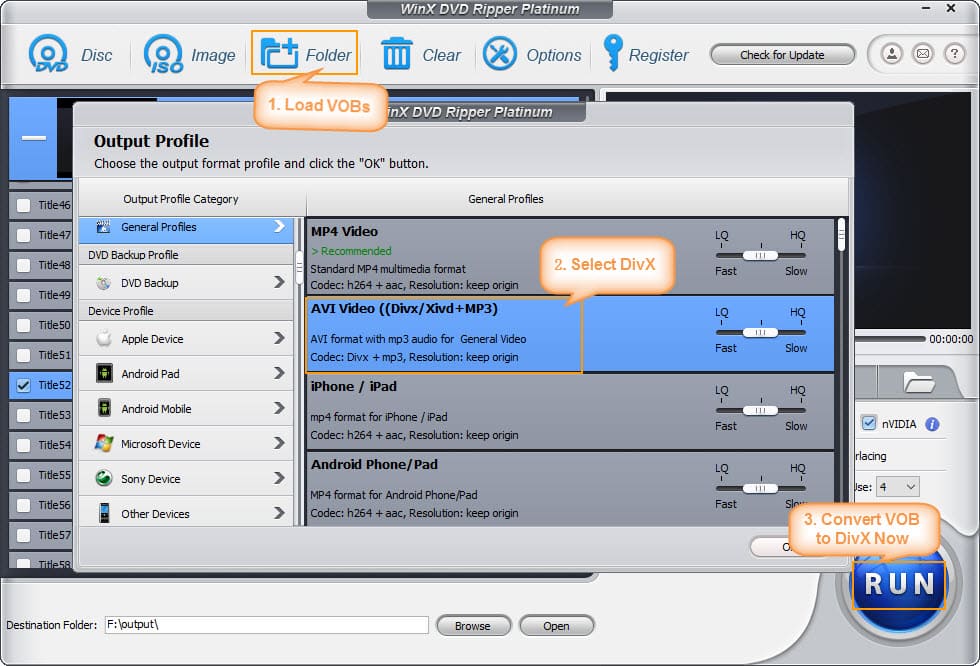The height and width of the screenshot is (666, 980).
Task: Open the help question mark icon
Action: [x=954, y=54]
